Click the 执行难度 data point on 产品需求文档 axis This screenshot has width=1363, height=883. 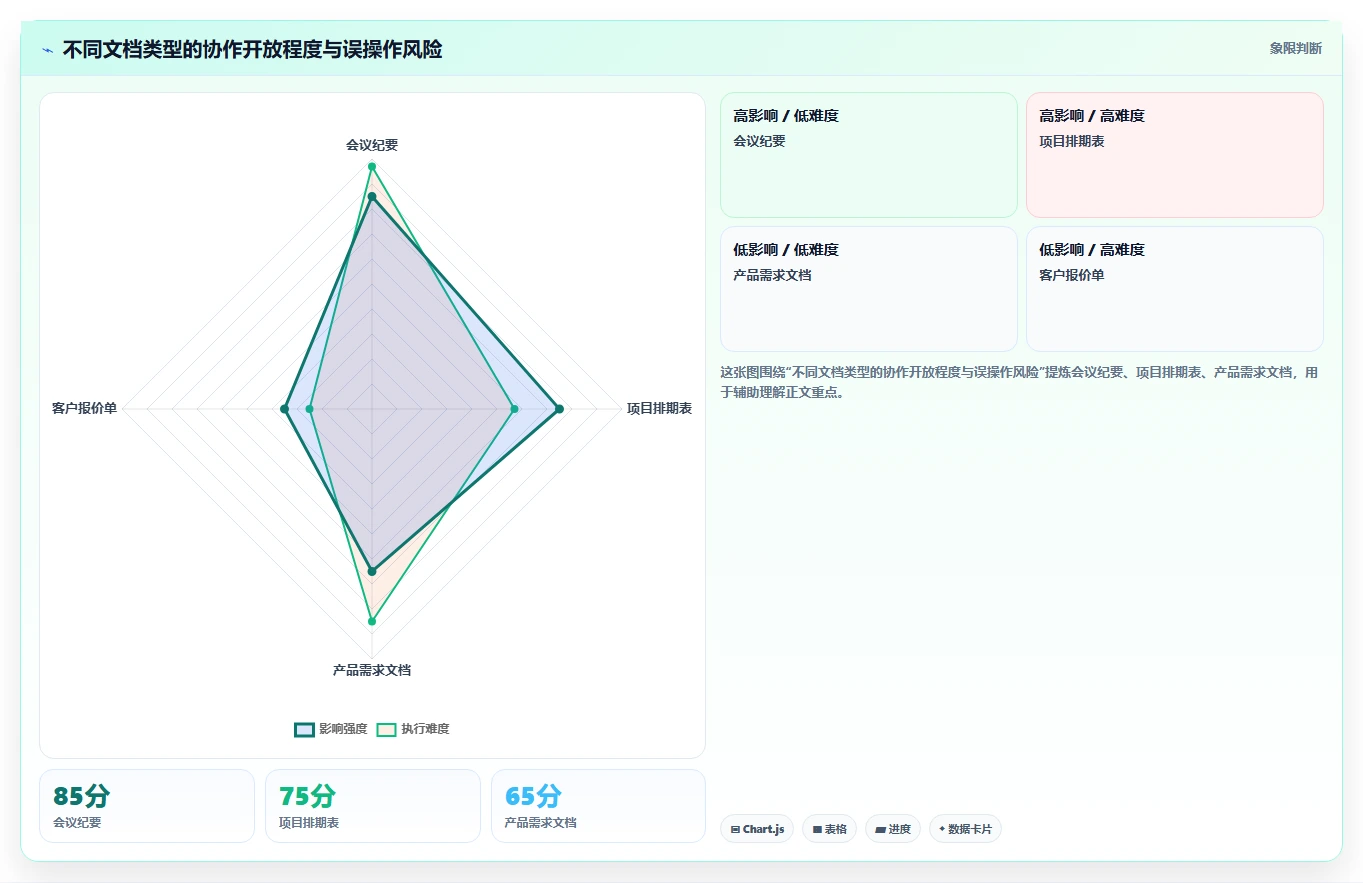(372, 621)
